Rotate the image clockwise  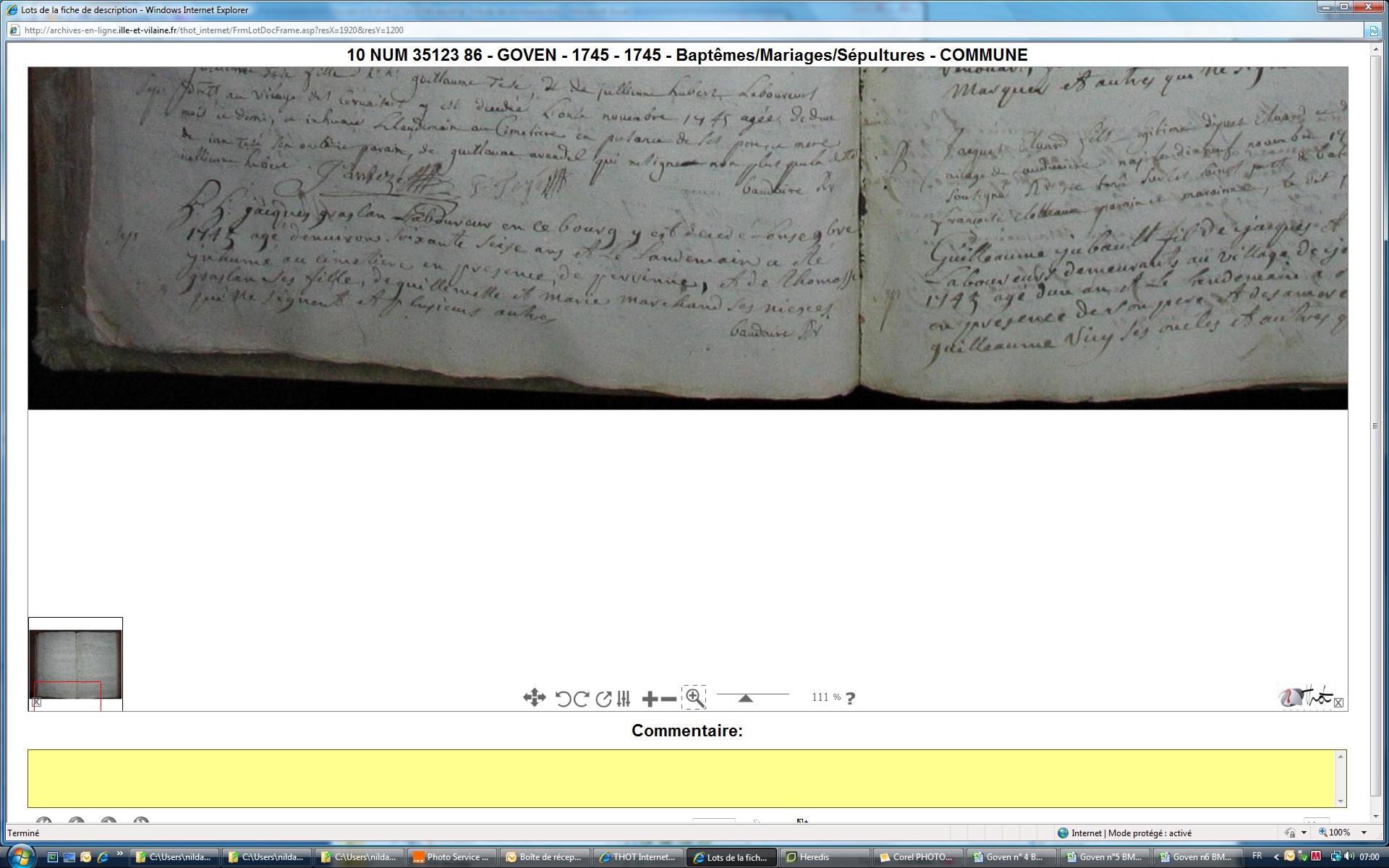(581, 699)
